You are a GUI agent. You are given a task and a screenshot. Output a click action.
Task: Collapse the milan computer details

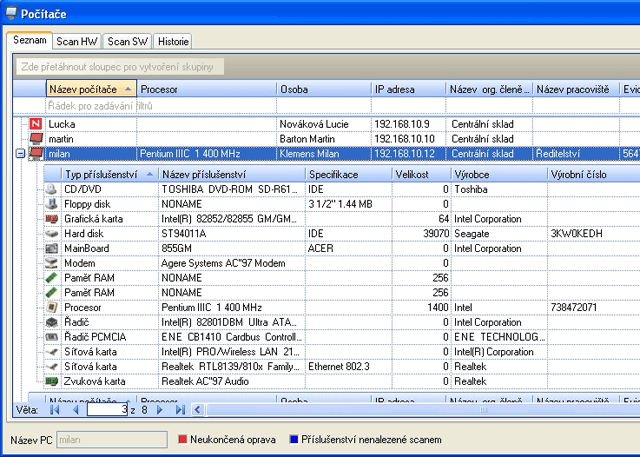pyautogui.click(x=20, y=154)
